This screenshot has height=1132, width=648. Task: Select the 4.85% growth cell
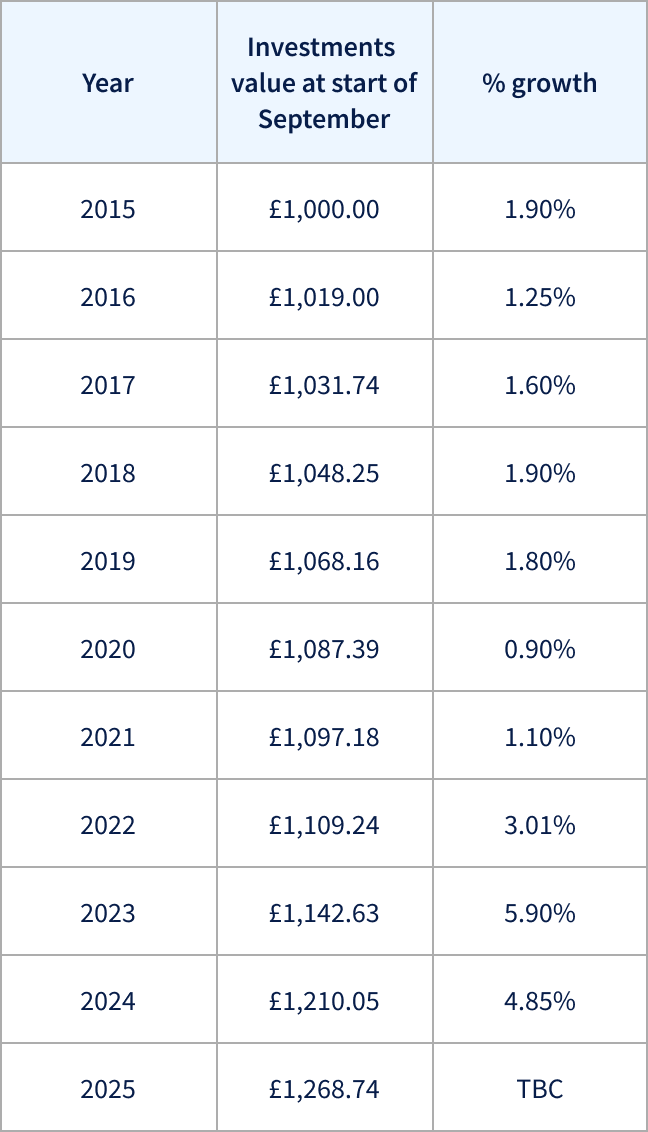point(540,1002)
